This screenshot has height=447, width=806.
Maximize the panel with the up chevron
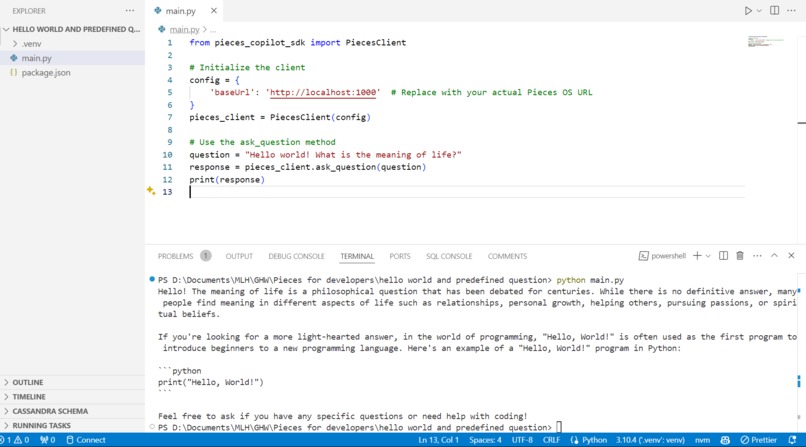point(774,255)
